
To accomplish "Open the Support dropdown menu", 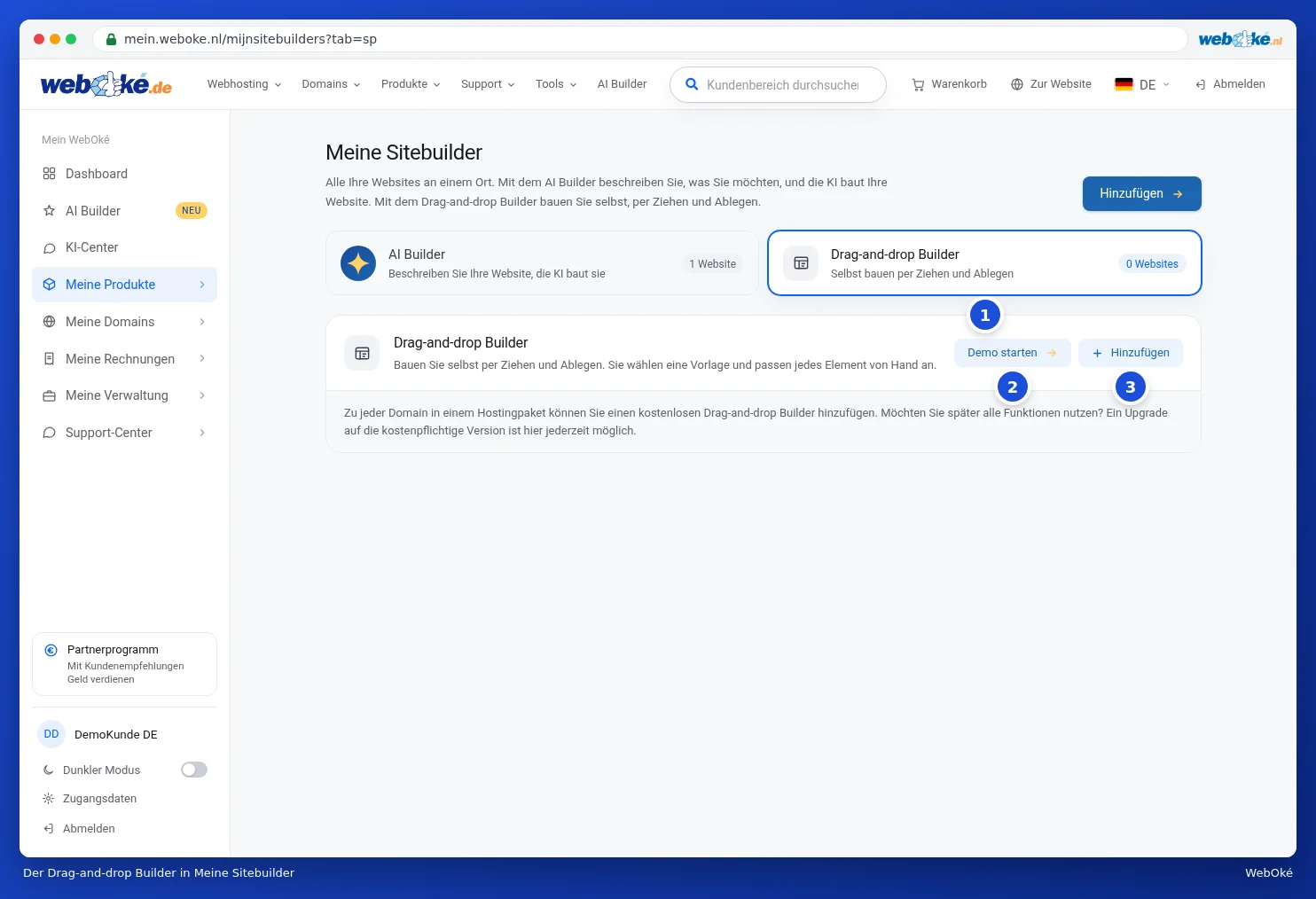I will click(x=488, y=84).
